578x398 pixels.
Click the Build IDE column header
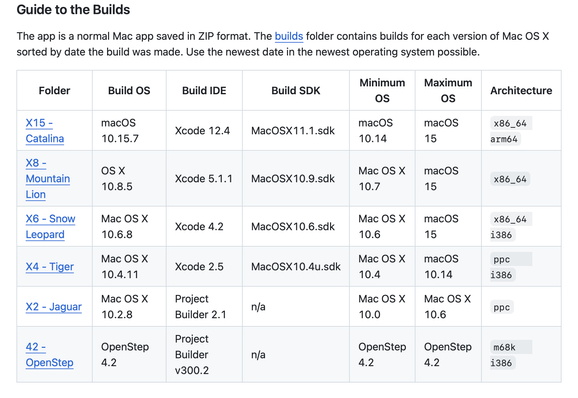(x=204, y=91)
